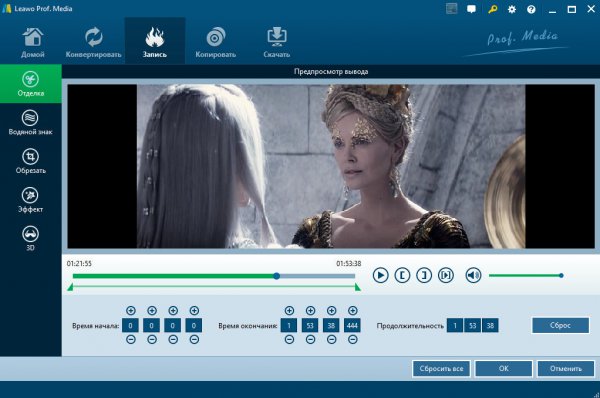Screen dimensions: 600x398
Task: Adjust the volume slider
Action: tap(525, 276)
